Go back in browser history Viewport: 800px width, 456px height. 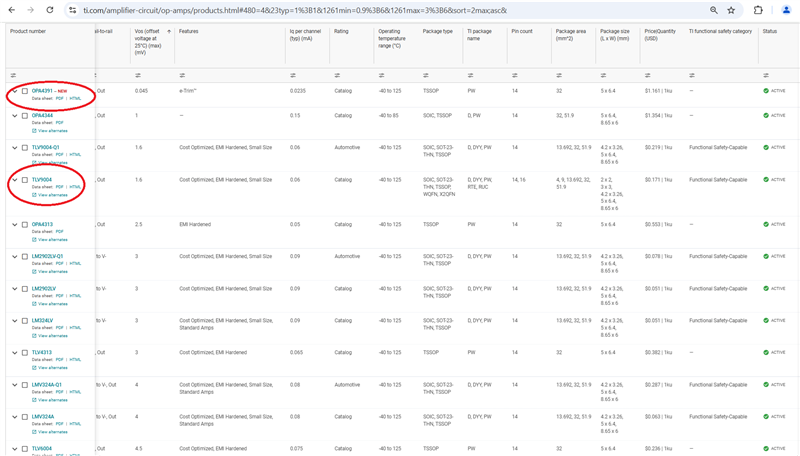click(x=12, y=10)
